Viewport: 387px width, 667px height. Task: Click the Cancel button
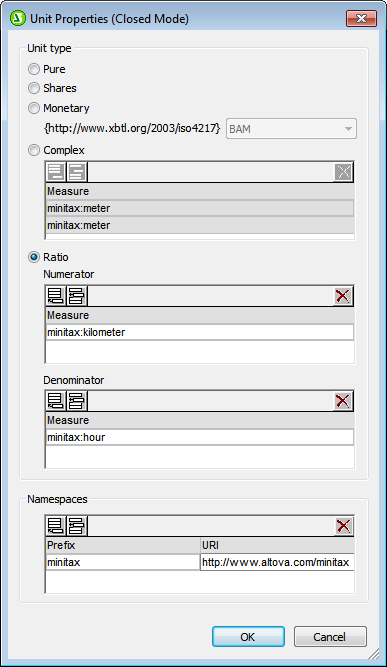click(x=330, y=637)
